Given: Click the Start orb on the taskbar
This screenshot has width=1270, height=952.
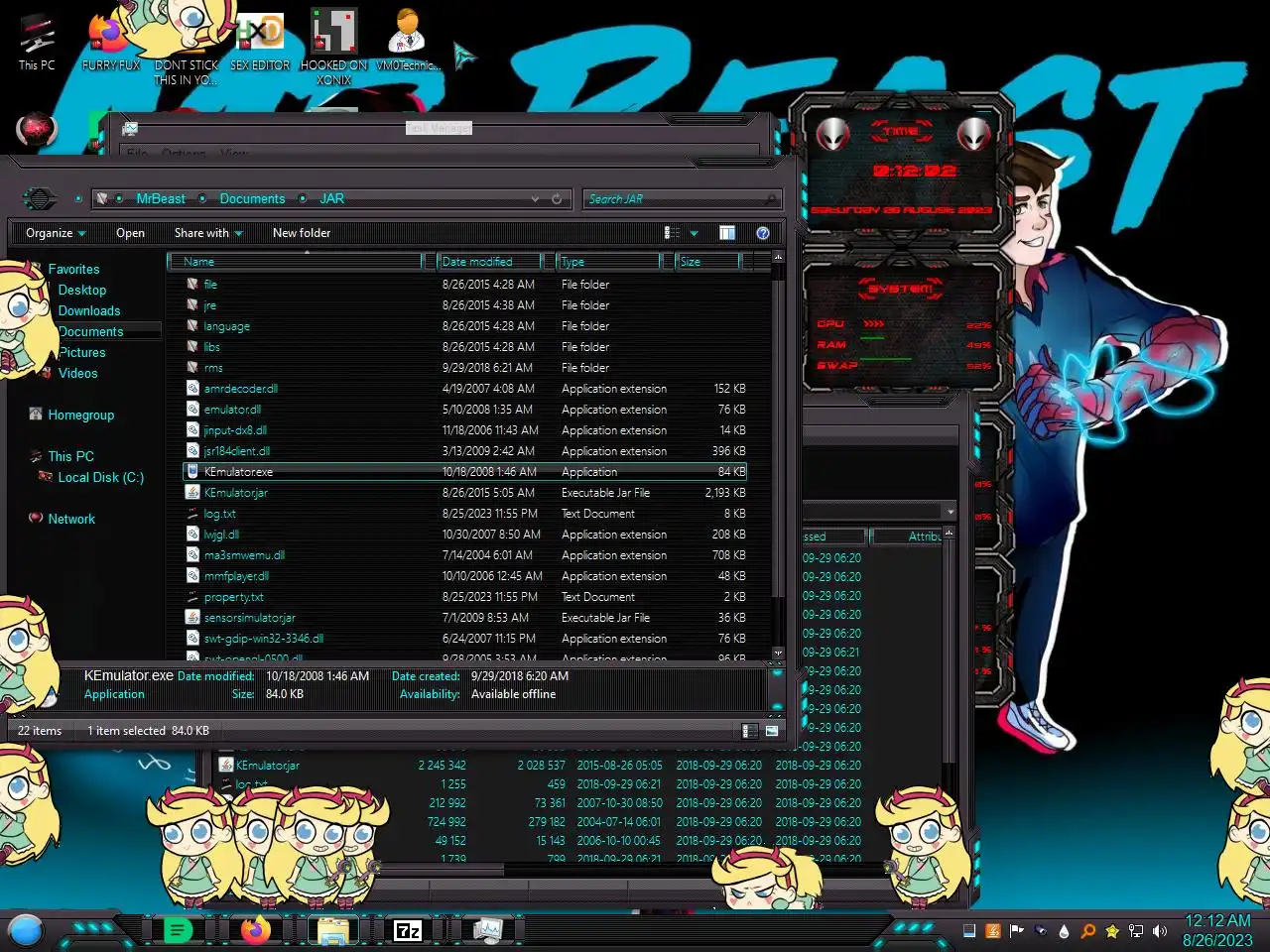Looking at the screenshot, I should [x=26, y=930].
